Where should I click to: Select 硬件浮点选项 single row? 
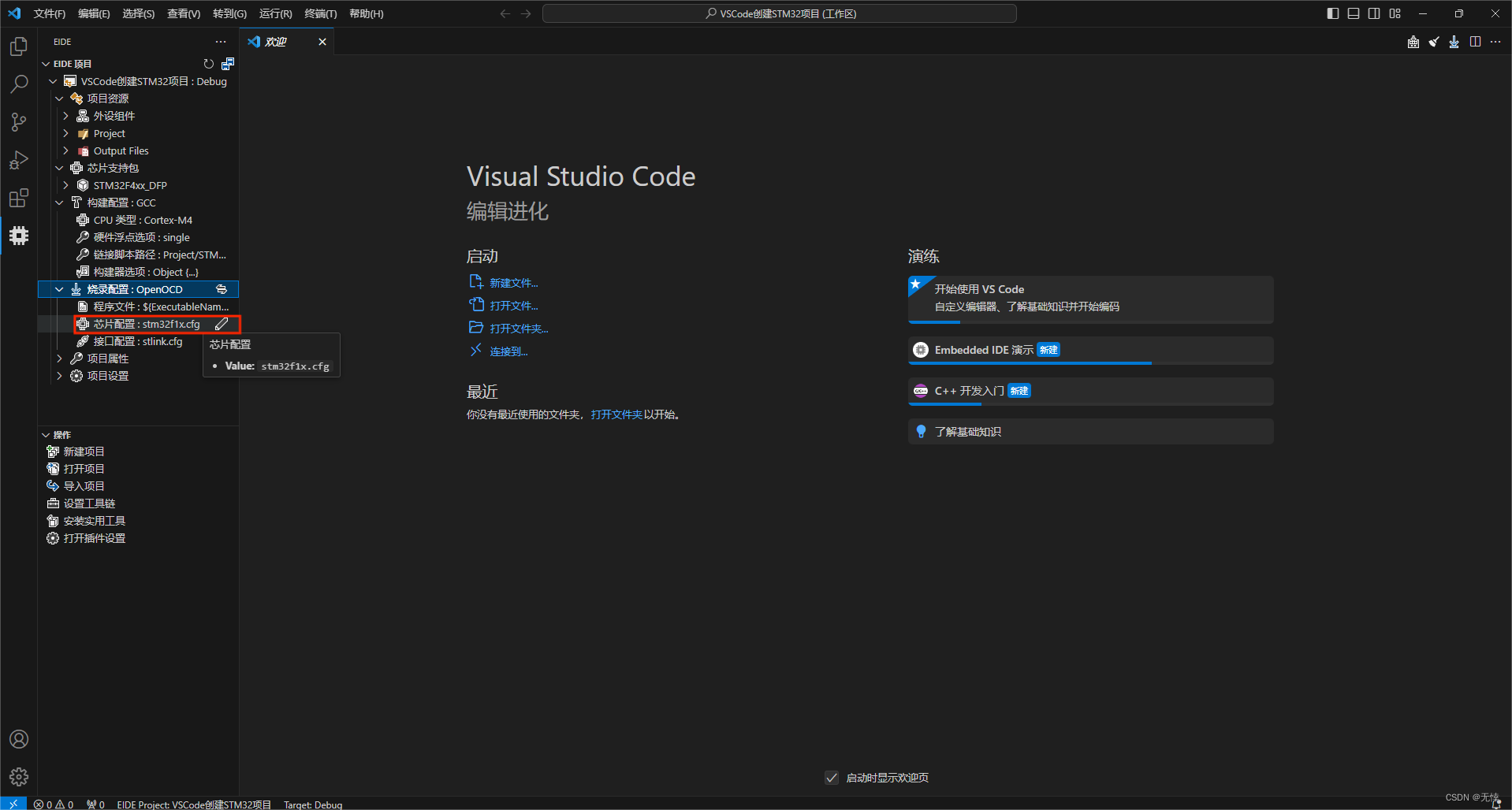click(x=138, y=237)
